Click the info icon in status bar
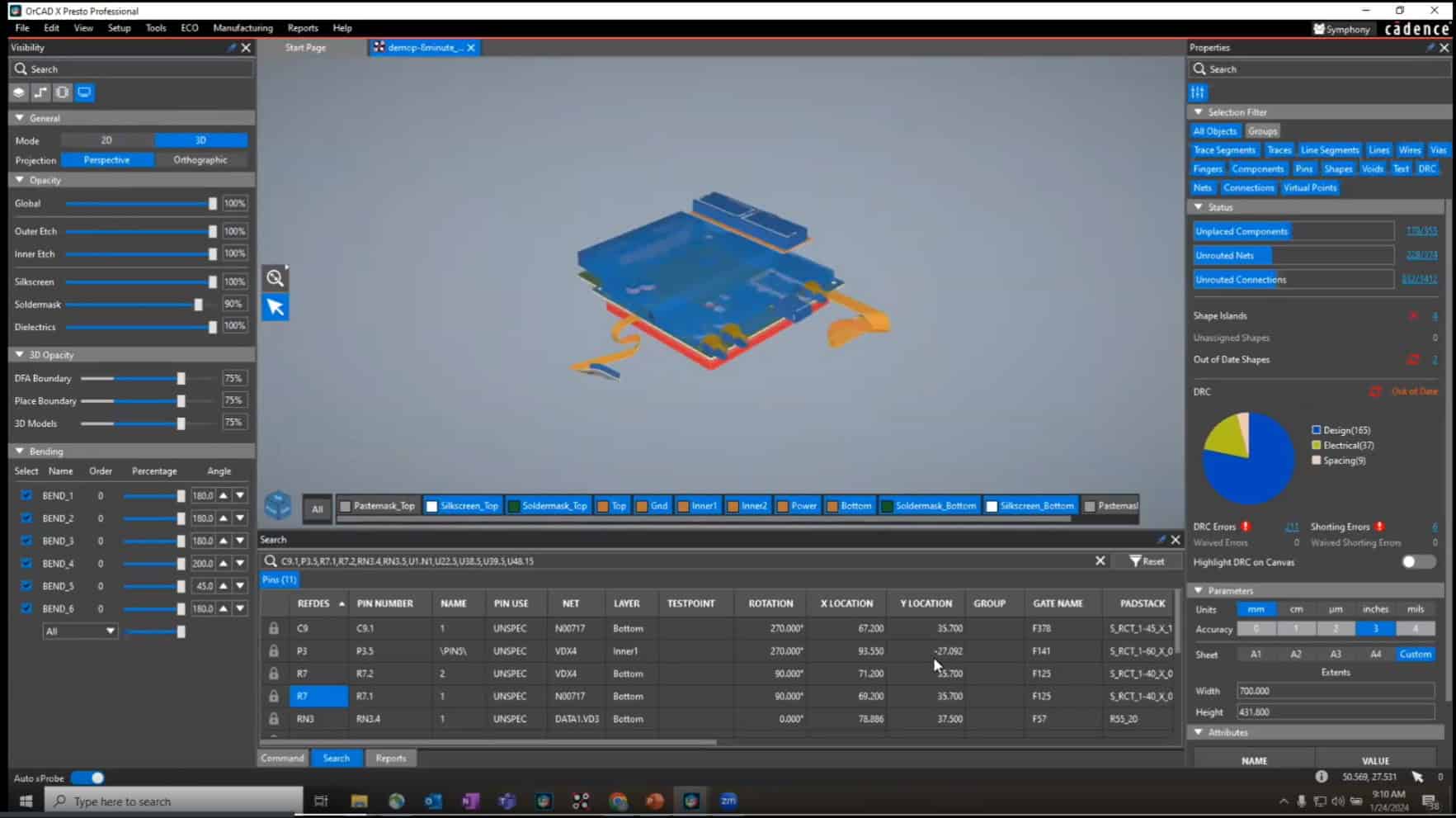The height and width of the screenshot is (818, 1456). [1322, 777]
